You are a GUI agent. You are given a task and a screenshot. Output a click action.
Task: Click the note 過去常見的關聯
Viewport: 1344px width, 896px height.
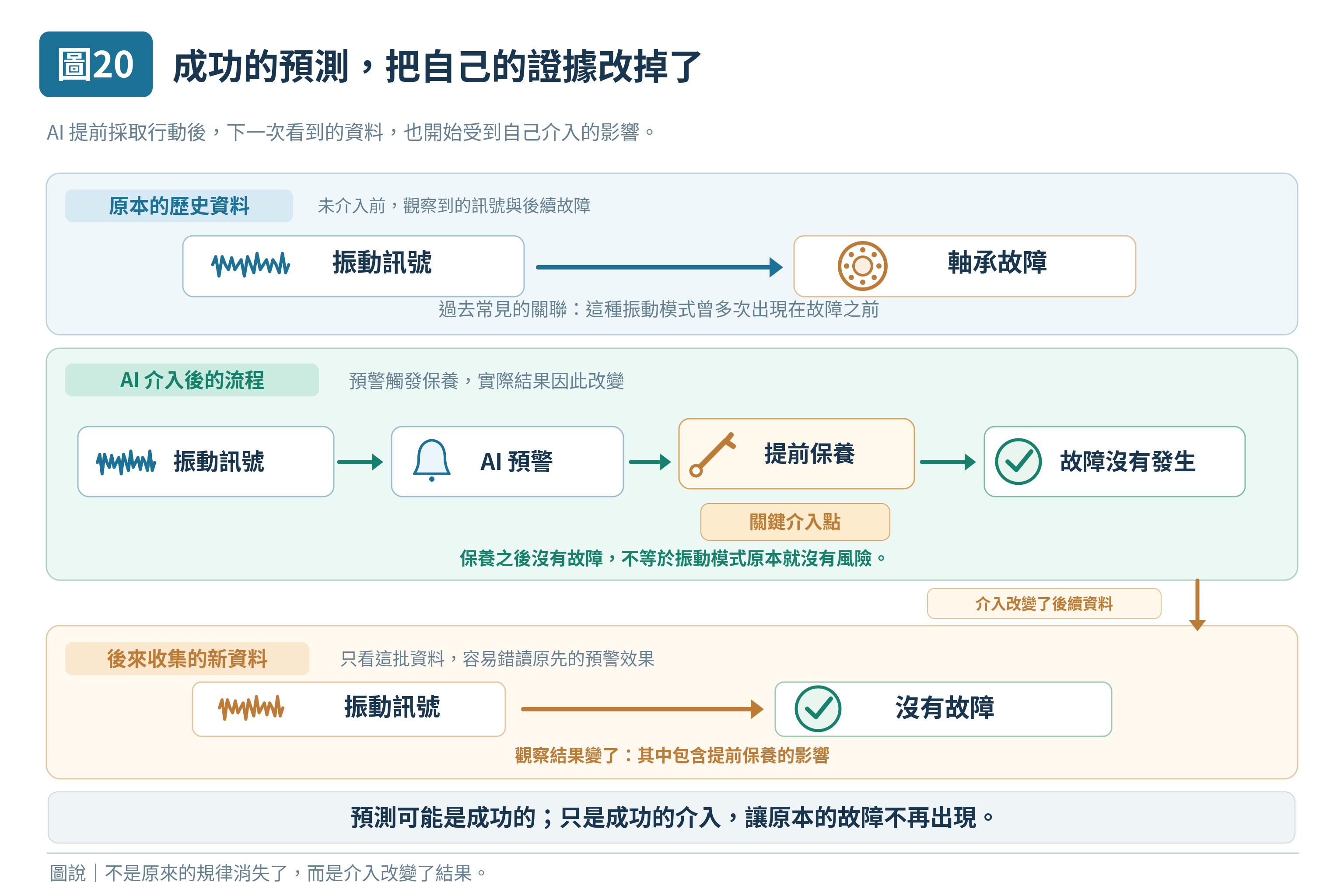659,309
